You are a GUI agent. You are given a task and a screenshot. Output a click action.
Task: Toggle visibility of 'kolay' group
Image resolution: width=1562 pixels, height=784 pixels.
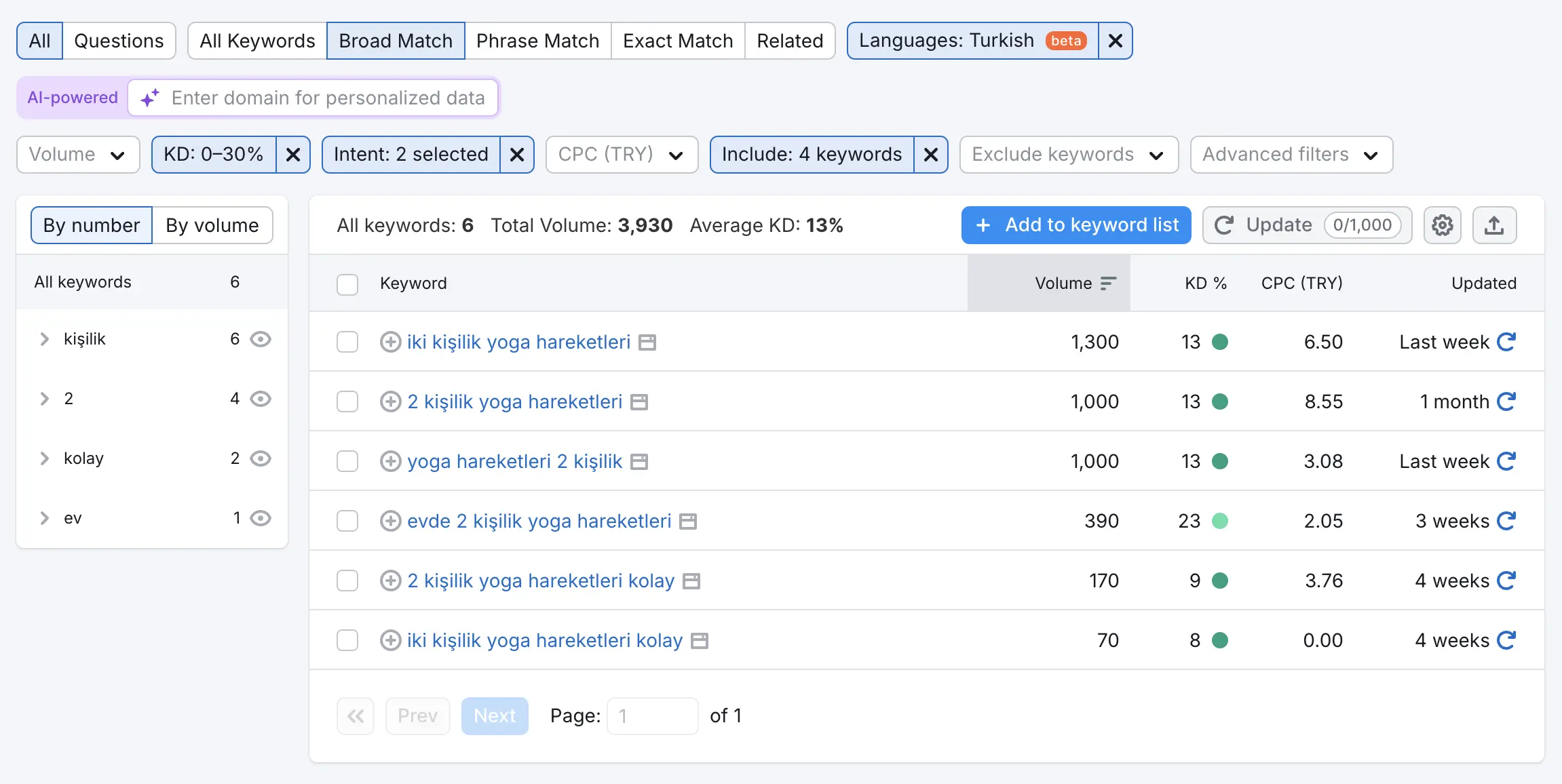click(x=261, y=458)
